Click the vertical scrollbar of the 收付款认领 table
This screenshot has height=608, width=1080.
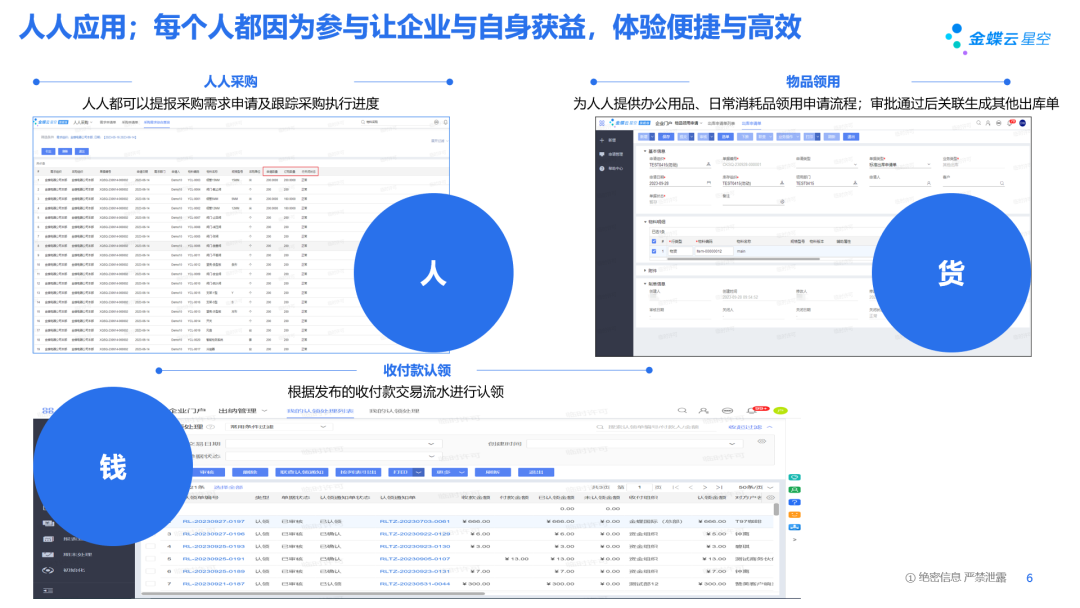point(776,510)
